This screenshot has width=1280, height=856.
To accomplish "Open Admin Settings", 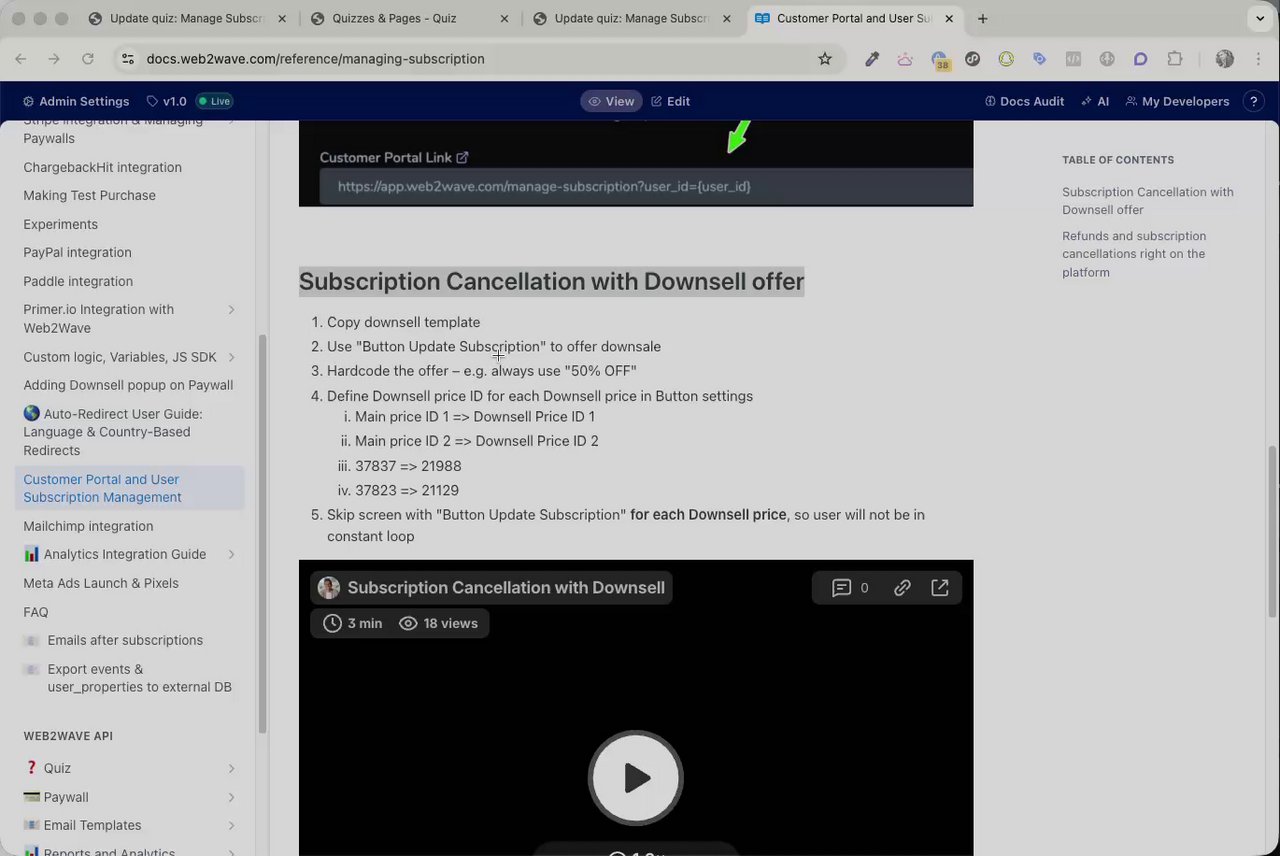I will [x=76, y=101].
